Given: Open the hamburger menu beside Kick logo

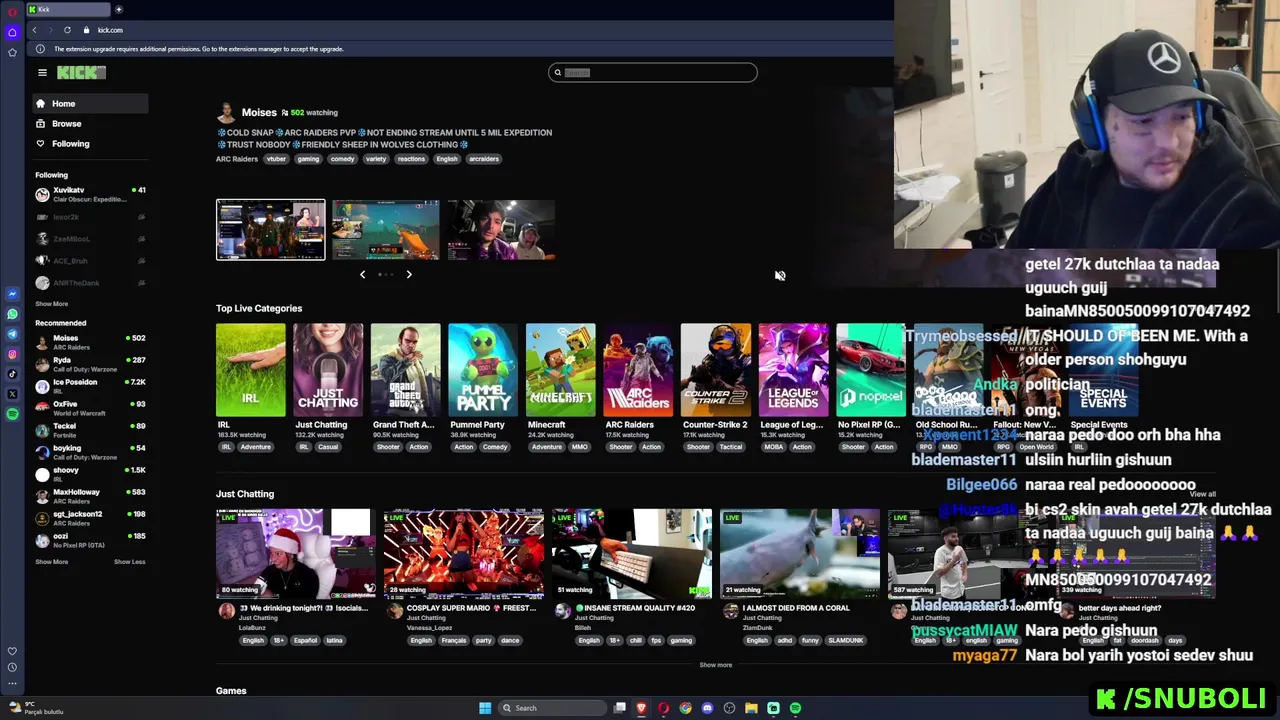Looking at the screenshot, I should (42, 72).
